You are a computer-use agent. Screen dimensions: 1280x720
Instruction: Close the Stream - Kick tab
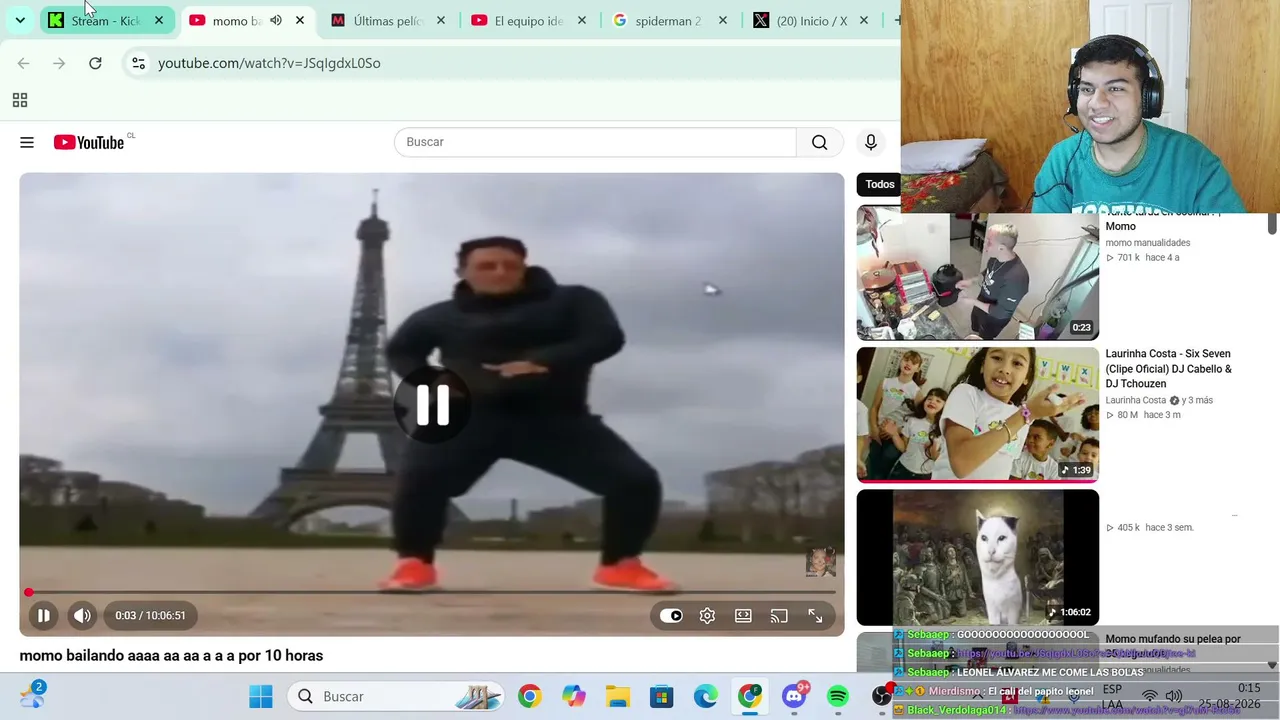click(158, 20)
